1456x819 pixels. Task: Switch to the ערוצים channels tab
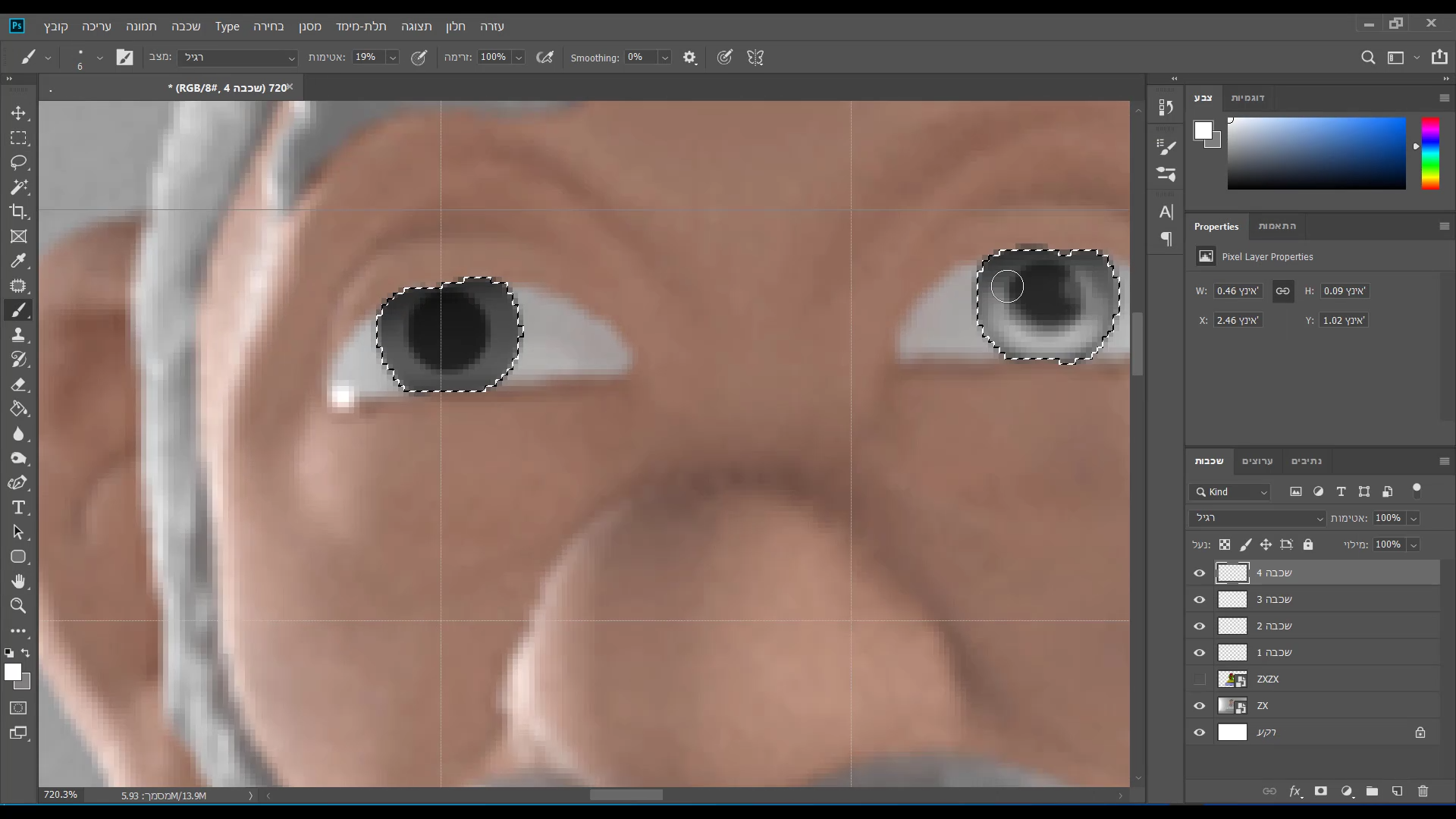point(1257,461)
